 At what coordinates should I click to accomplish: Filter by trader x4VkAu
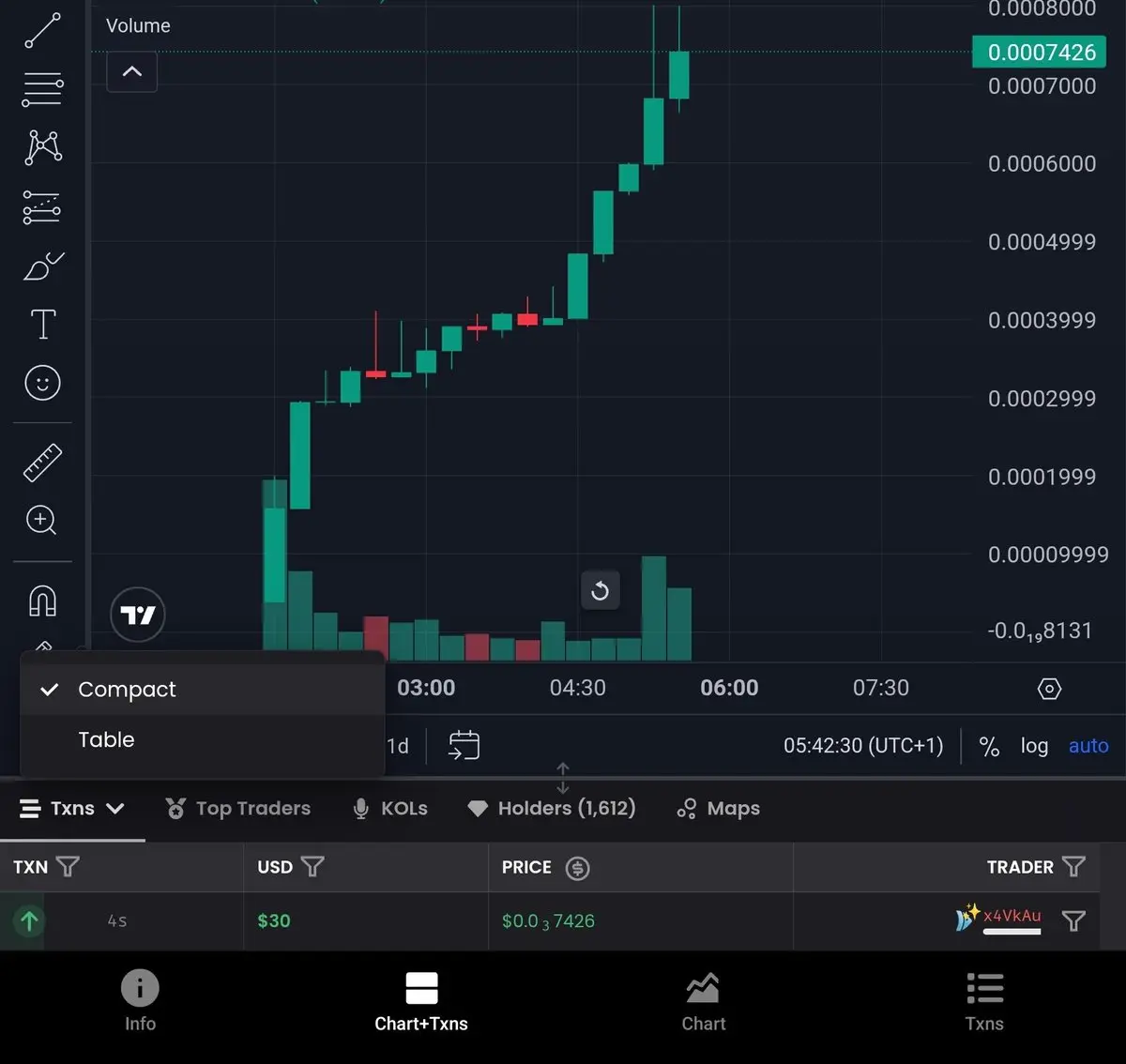(x=1073, y=920)
